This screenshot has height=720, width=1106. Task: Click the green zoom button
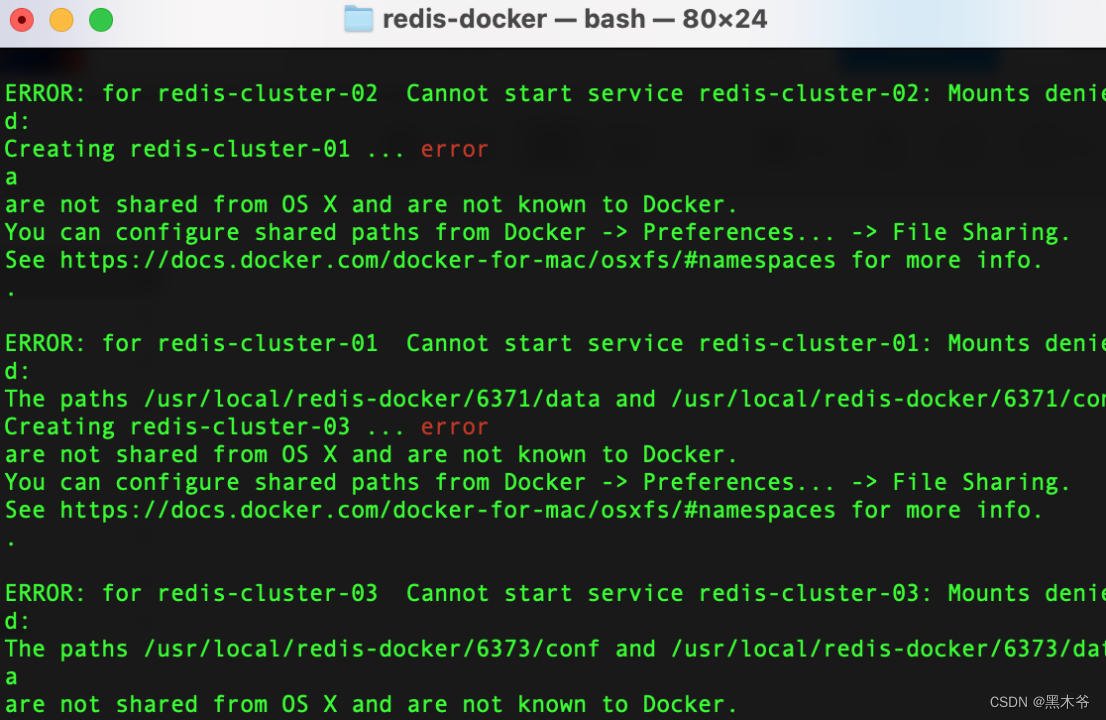(100, 19)
